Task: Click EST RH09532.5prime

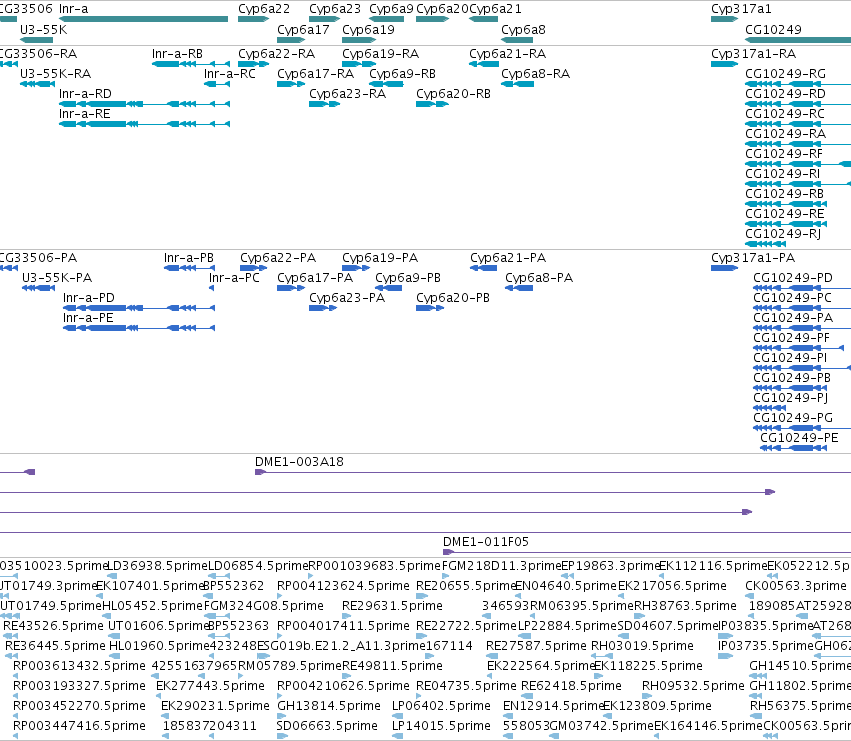Action: click(648, 696)
